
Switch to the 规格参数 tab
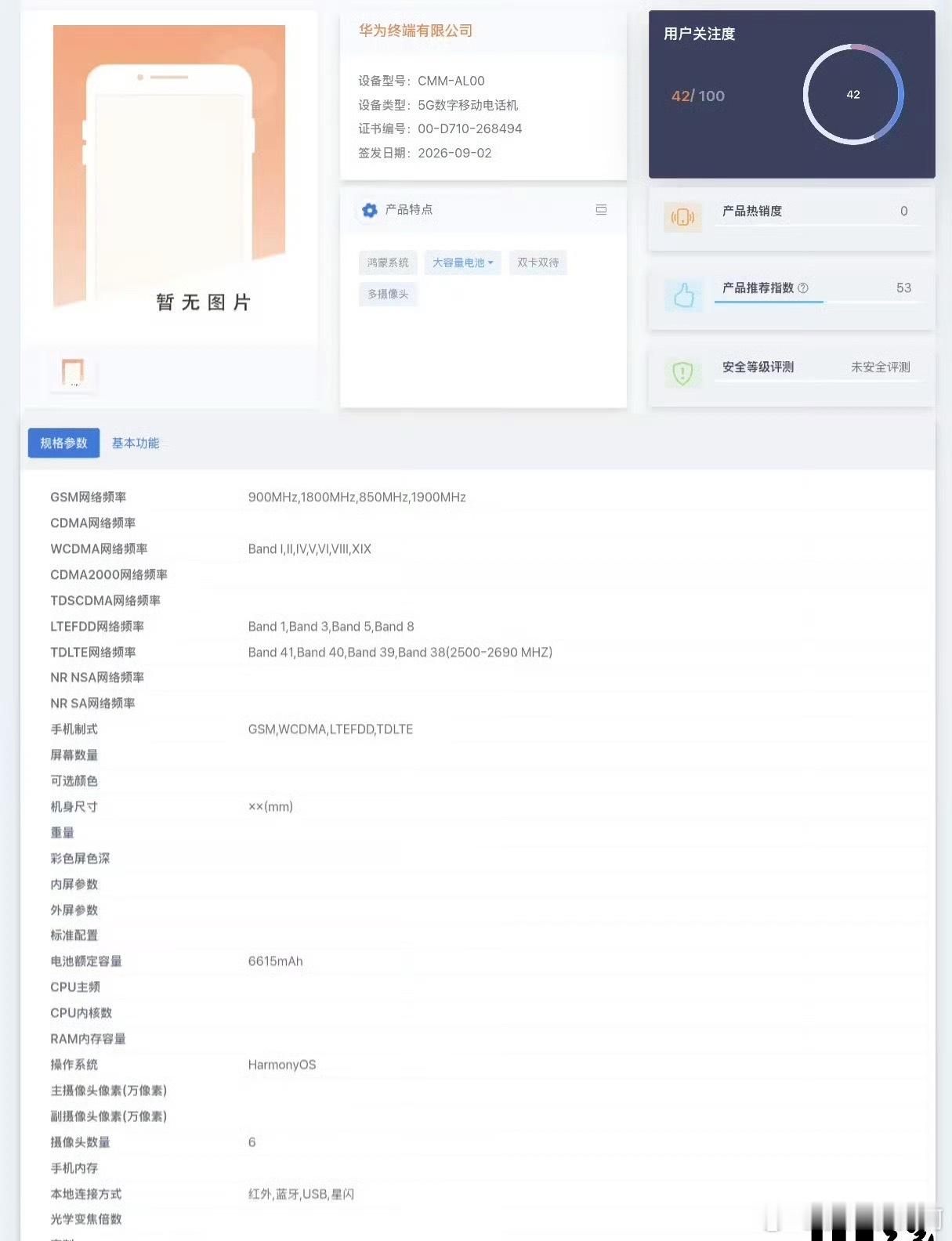pyautogui.click(x=63, y=443)
